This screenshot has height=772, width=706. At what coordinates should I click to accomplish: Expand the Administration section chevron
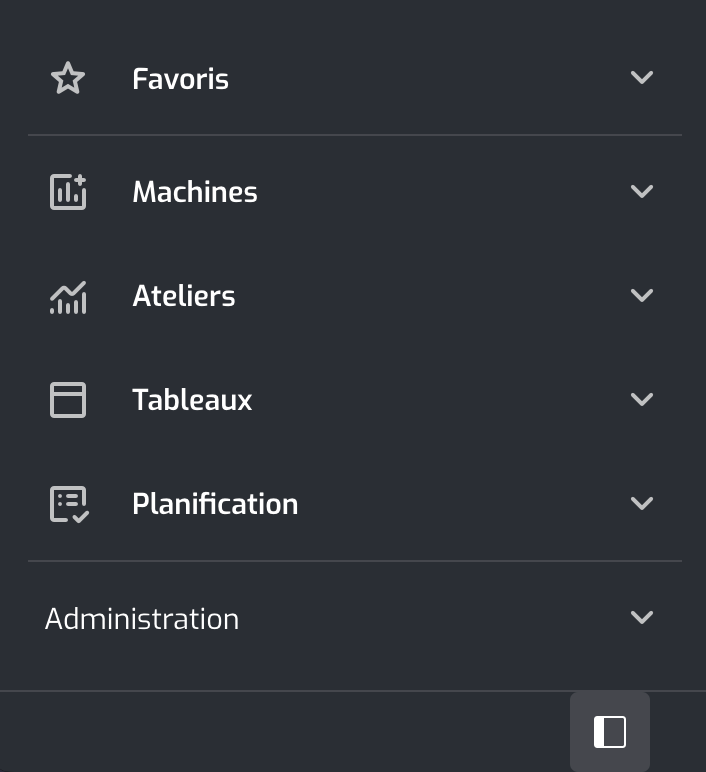point(642,617)
